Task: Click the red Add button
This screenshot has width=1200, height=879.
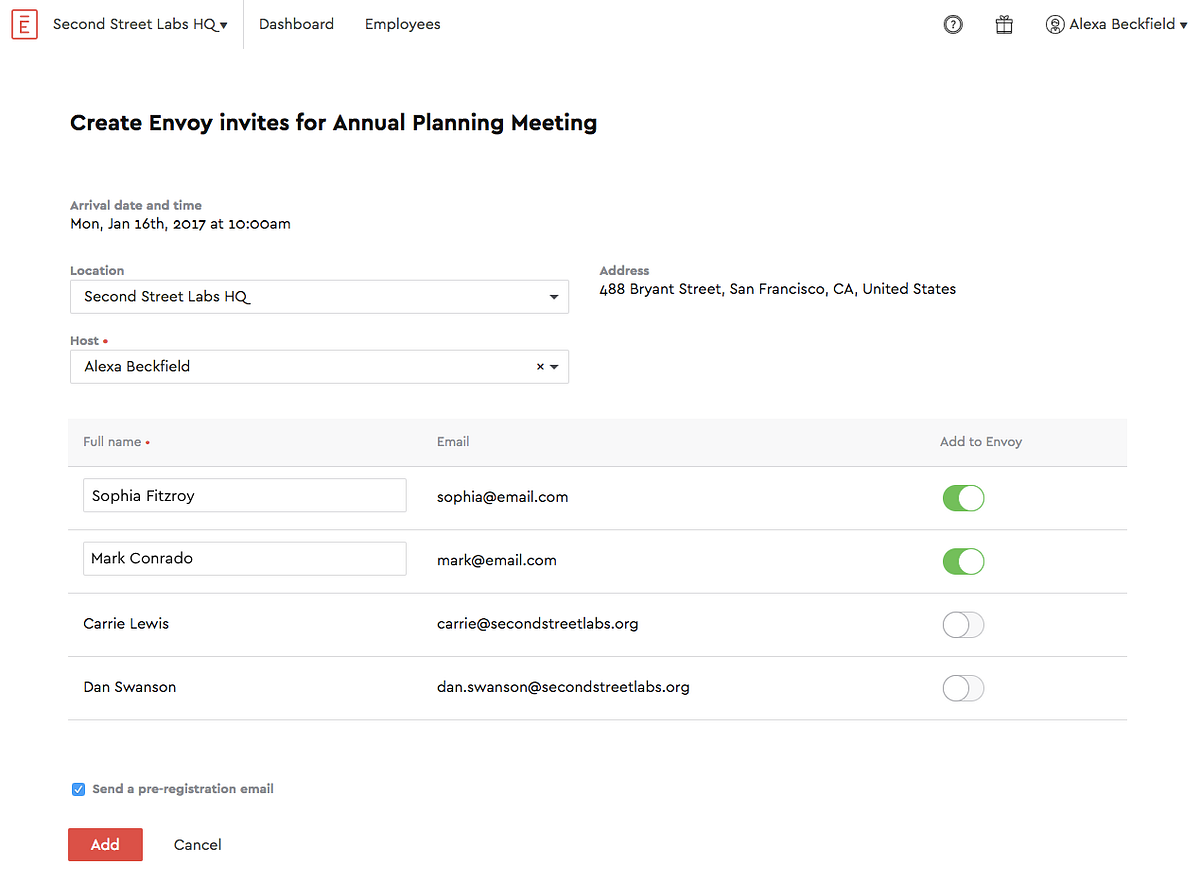Action: click(x=105, y=845)
